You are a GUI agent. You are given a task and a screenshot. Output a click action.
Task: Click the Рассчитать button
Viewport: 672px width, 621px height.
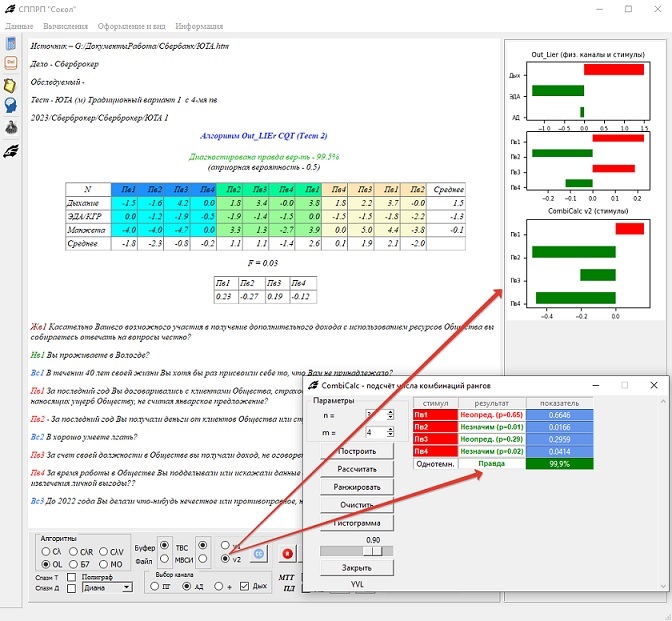click(x=357, y=469)
